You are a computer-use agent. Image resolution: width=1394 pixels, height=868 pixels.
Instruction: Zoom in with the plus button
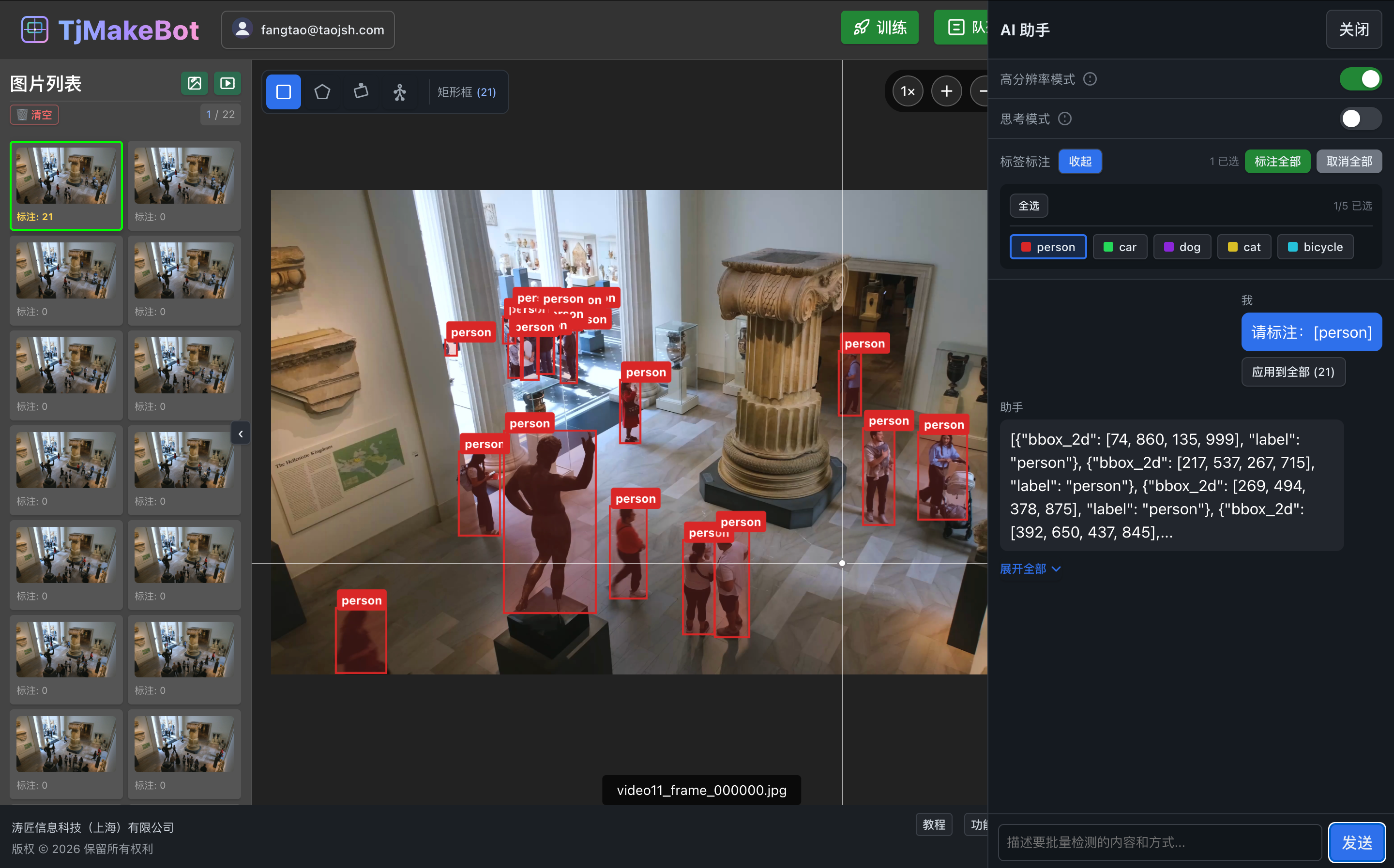click(946, 91)
